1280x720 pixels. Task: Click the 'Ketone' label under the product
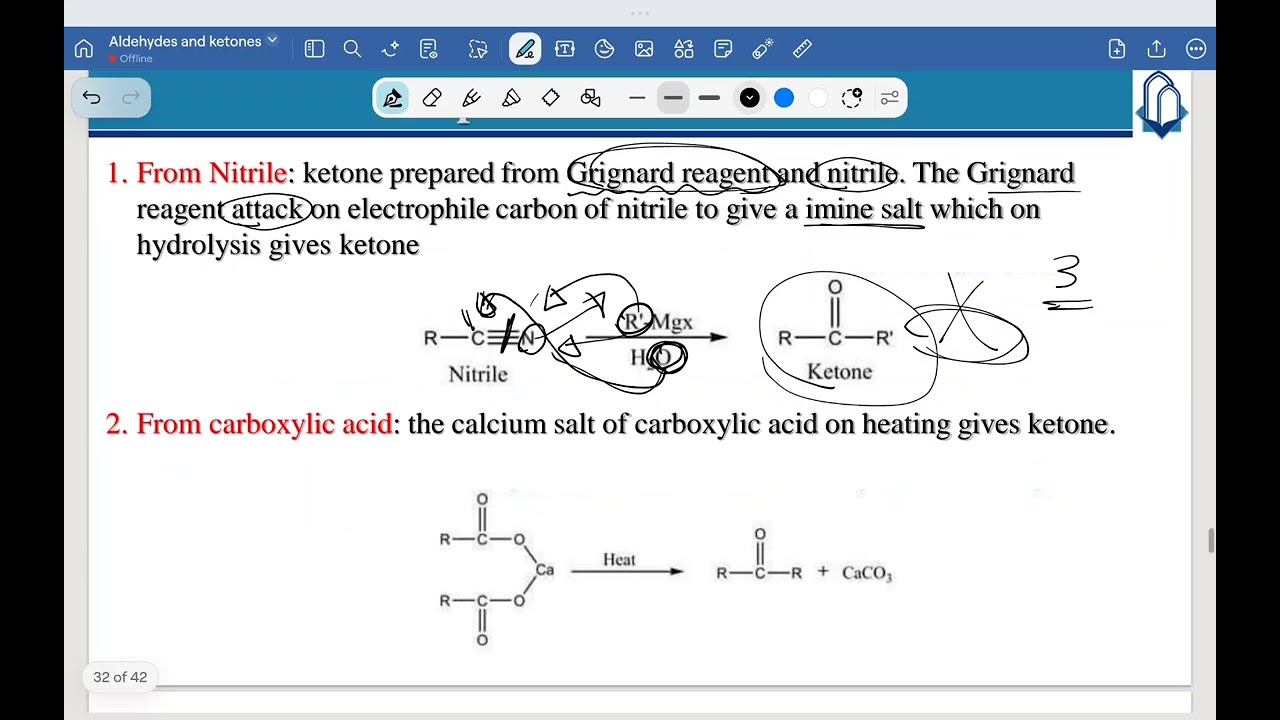839,372
